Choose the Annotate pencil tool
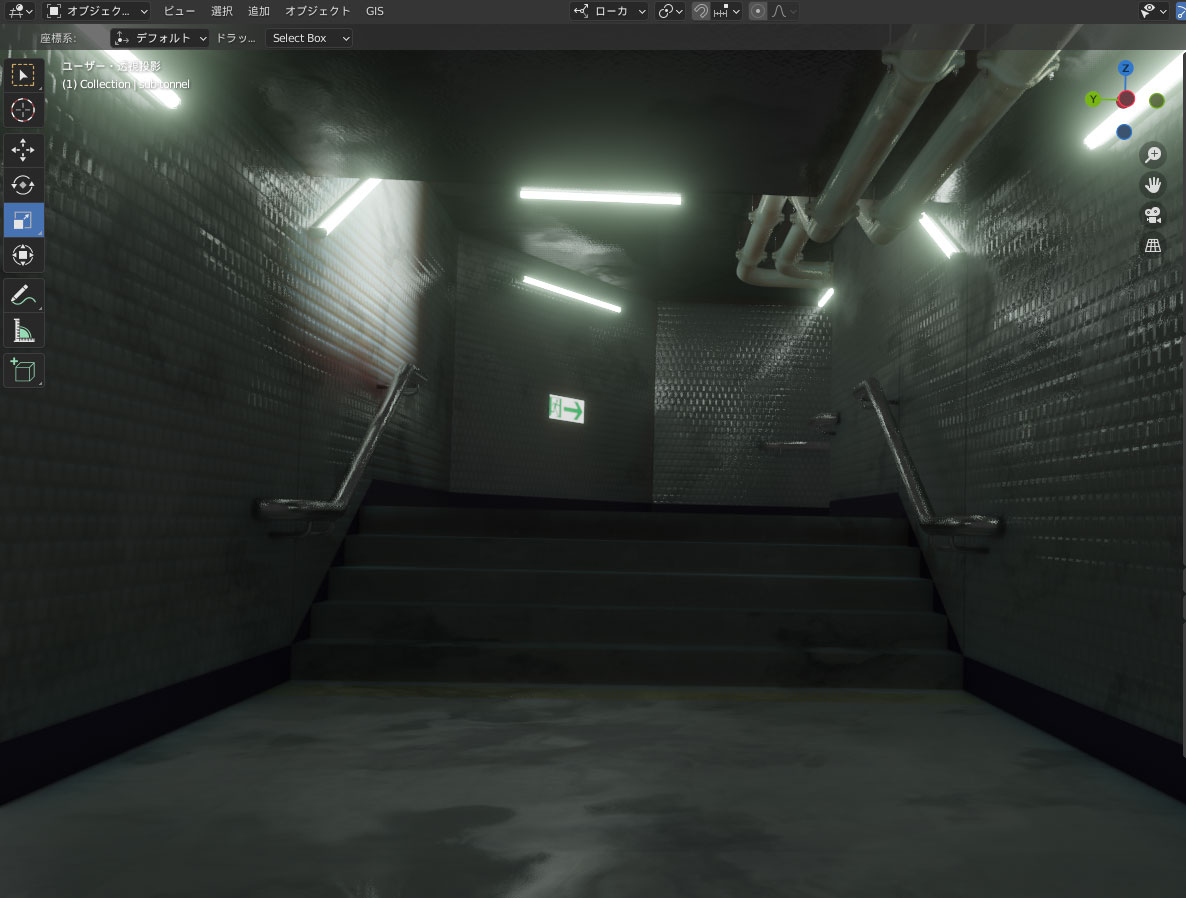 (23, 295)
